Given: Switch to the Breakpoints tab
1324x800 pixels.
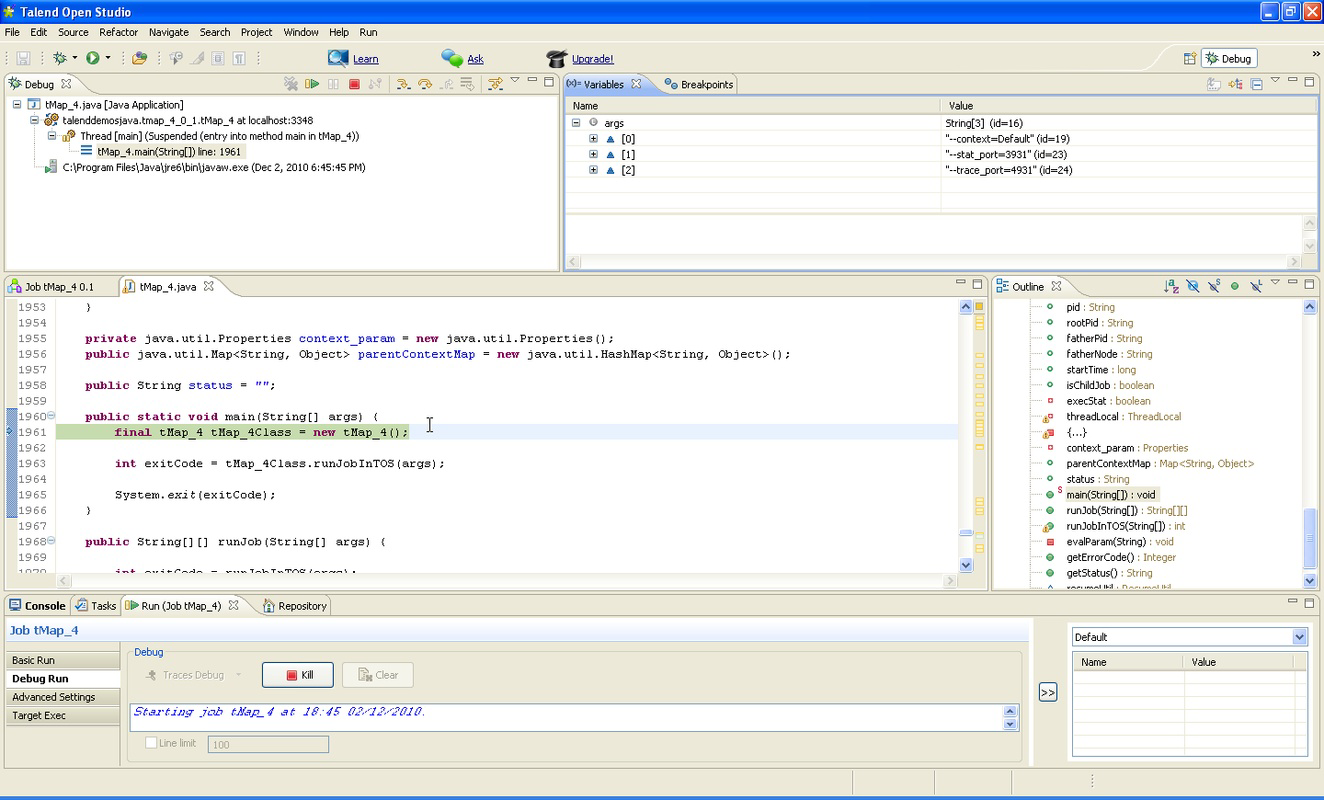Looking at the screenshot, I should 698,84.
